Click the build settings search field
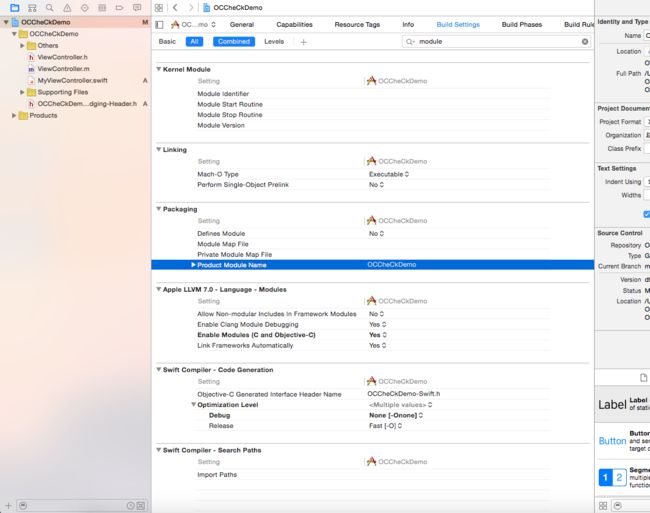 pyautogui.click(x=496, y=41)
